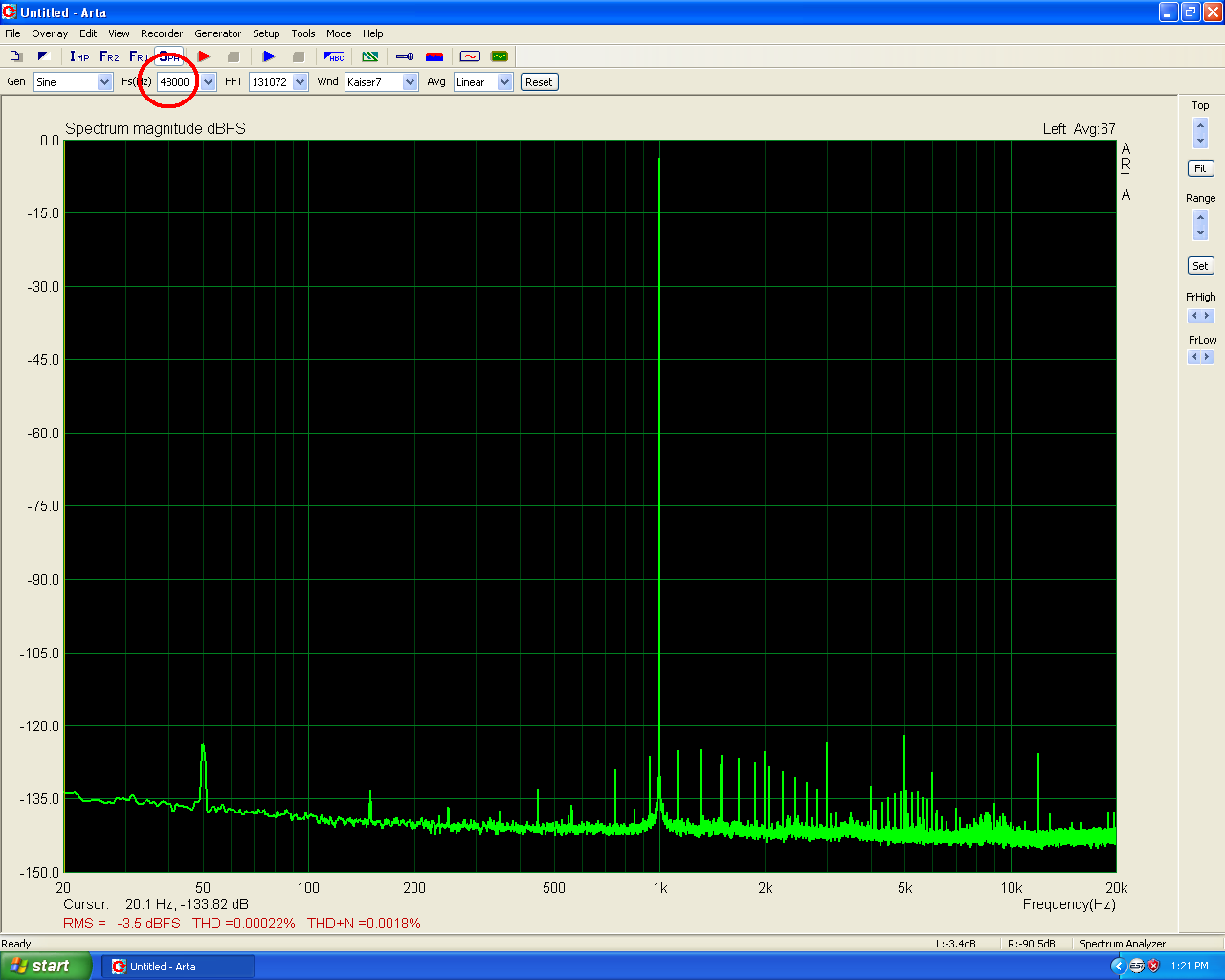Click Spectrum Analyzer status bar text

pyautogui.click(x=1123, y=944)
